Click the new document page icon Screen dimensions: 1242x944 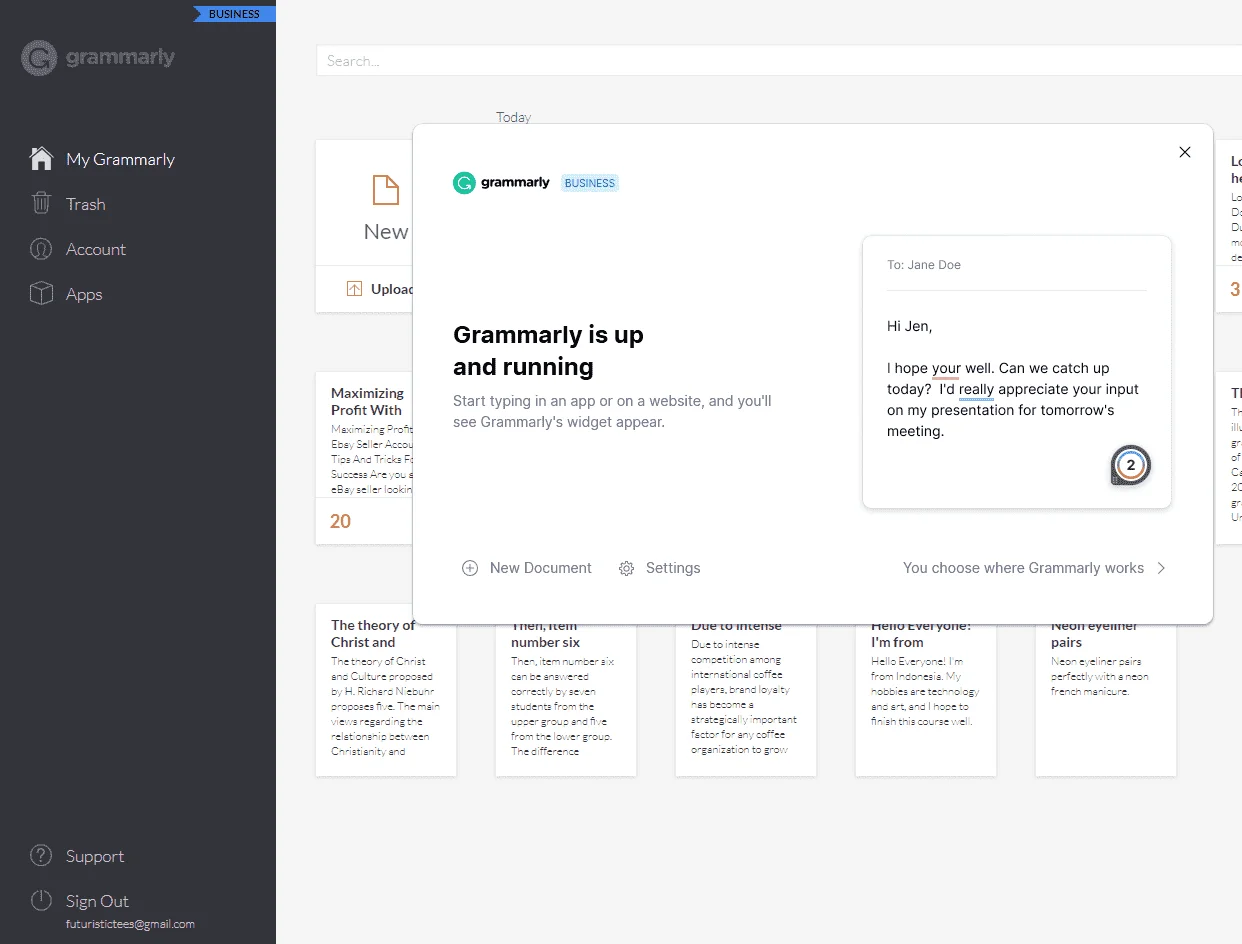[386, 190]
